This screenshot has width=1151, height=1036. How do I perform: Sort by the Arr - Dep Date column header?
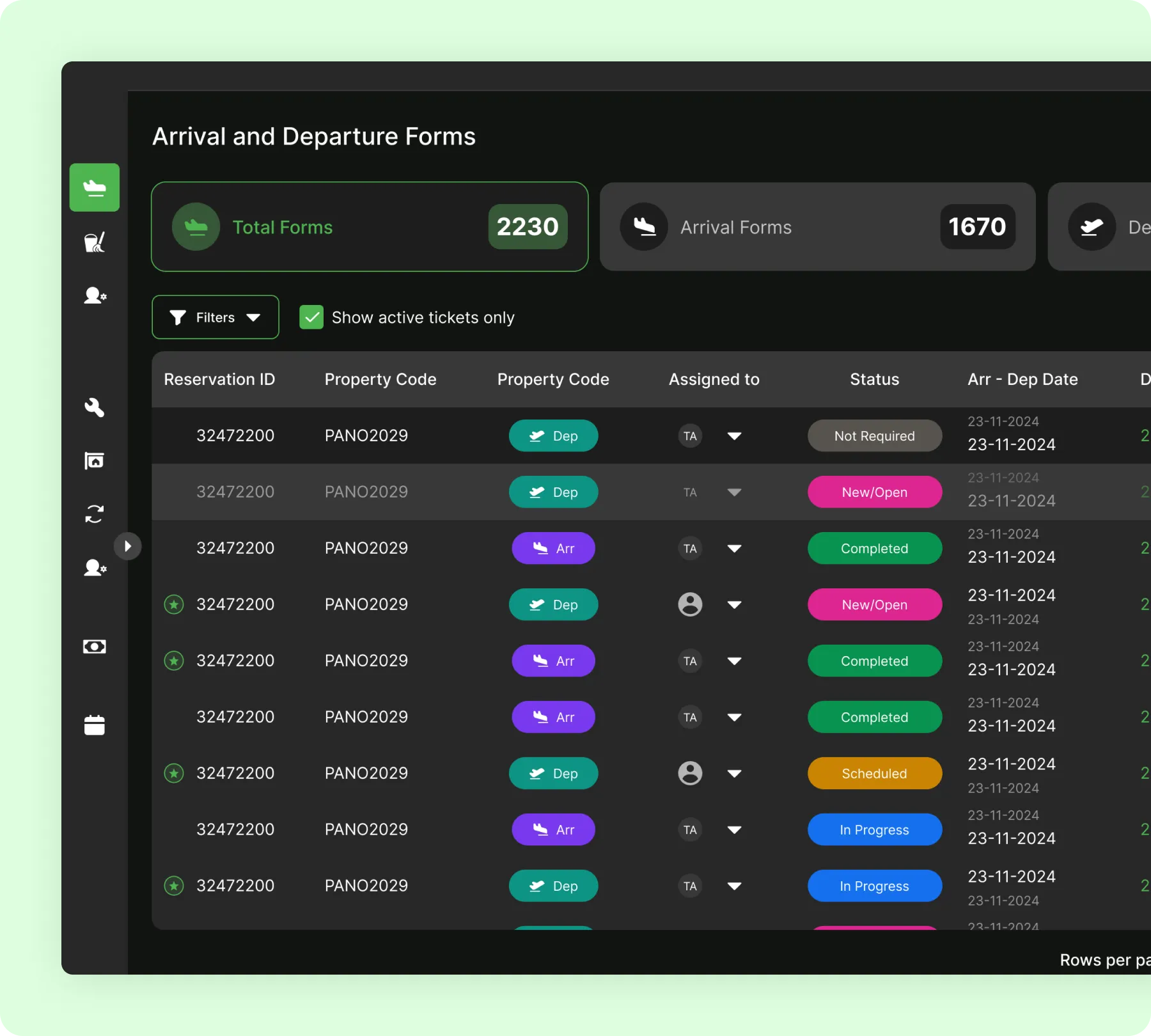coord(1023,379)
